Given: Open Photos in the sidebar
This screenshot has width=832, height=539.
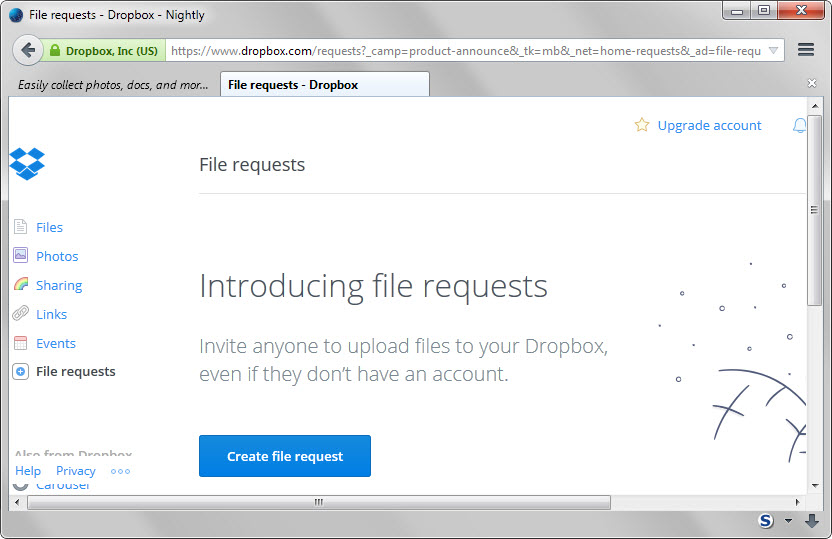Looking at the screenshot, I should tap(57, 256).
